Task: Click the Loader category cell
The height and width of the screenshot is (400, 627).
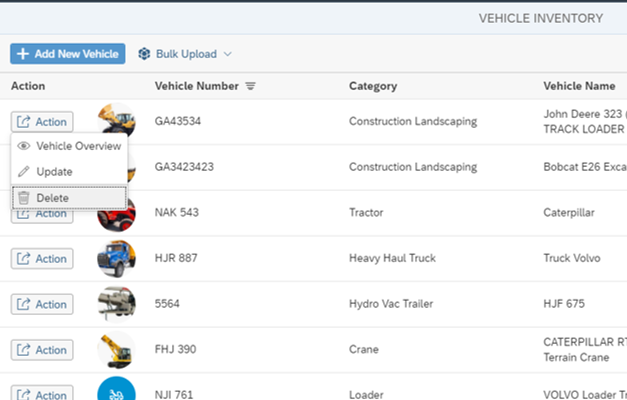Action: pos(366,394)
